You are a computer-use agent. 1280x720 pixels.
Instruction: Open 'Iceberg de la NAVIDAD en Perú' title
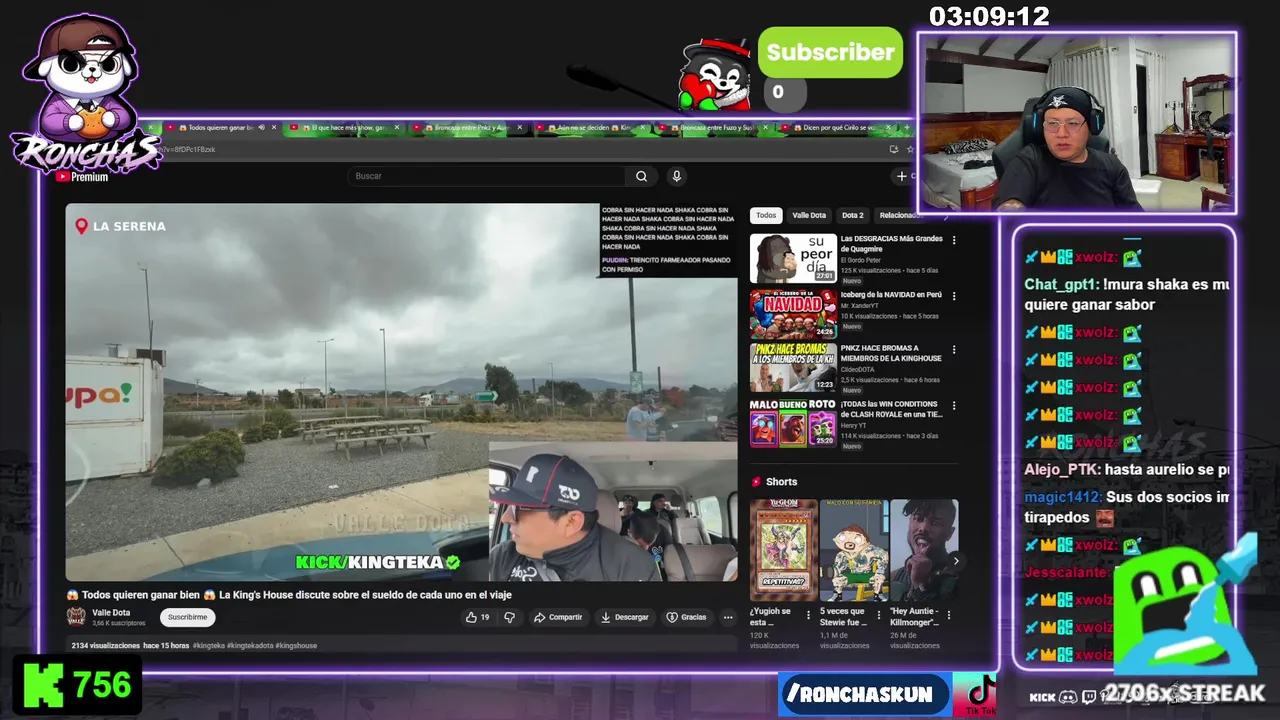[x=891, y=295]
